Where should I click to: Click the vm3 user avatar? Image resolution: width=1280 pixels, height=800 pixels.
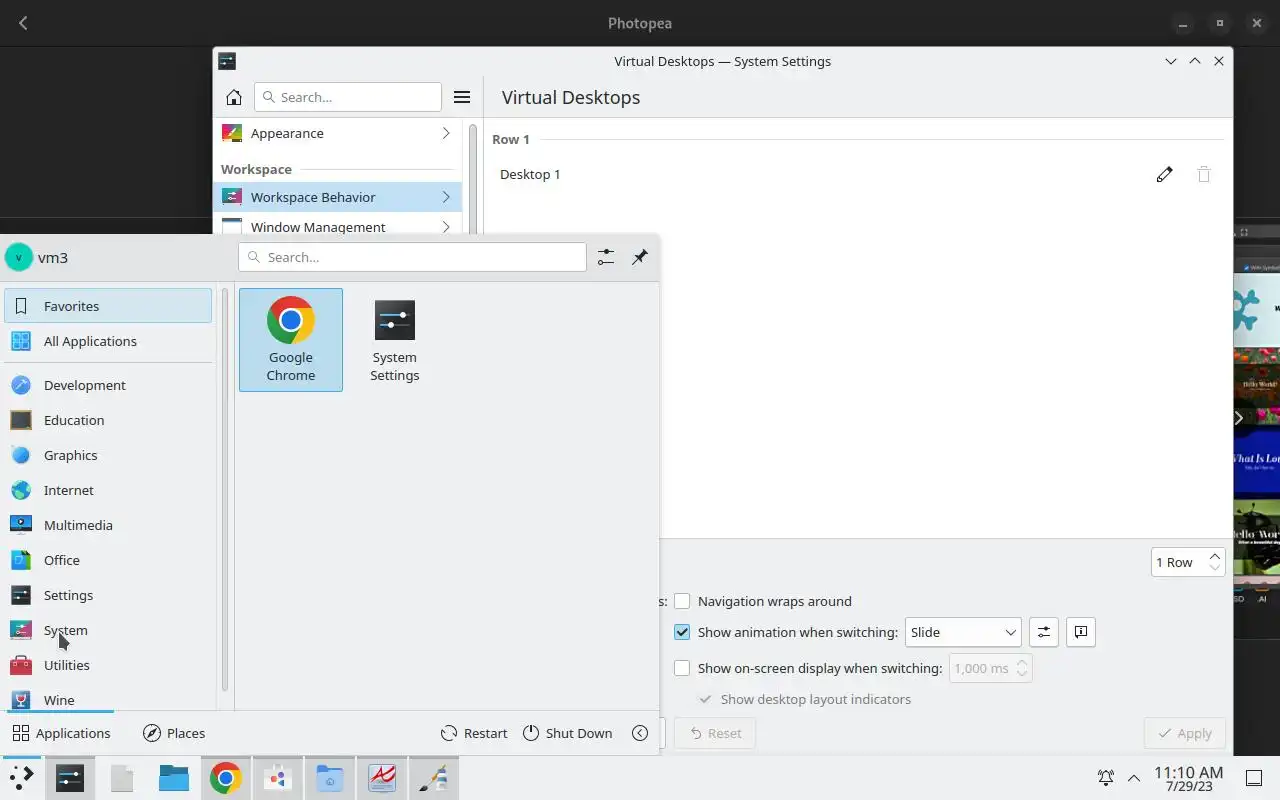(x=19, y=257)
